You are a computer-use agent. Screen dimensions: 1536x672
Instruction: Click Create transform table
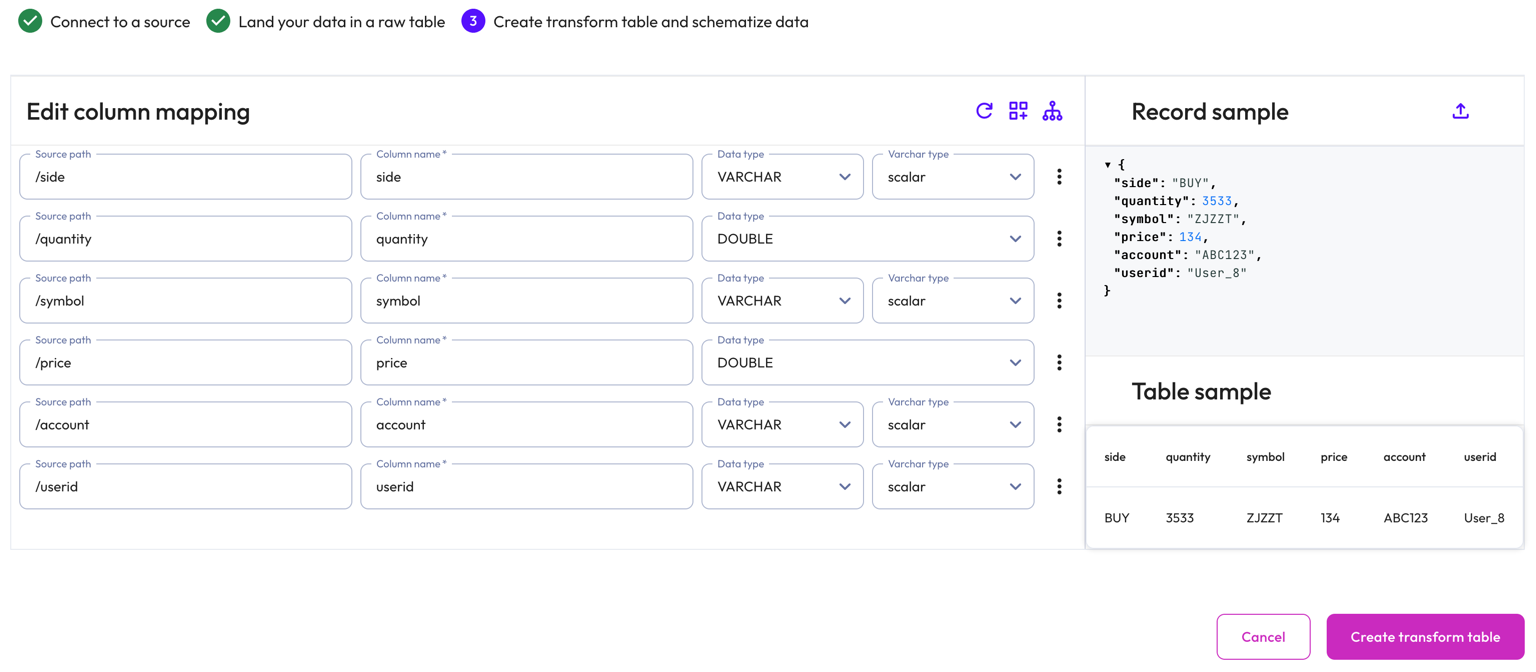click(1425, 636)
